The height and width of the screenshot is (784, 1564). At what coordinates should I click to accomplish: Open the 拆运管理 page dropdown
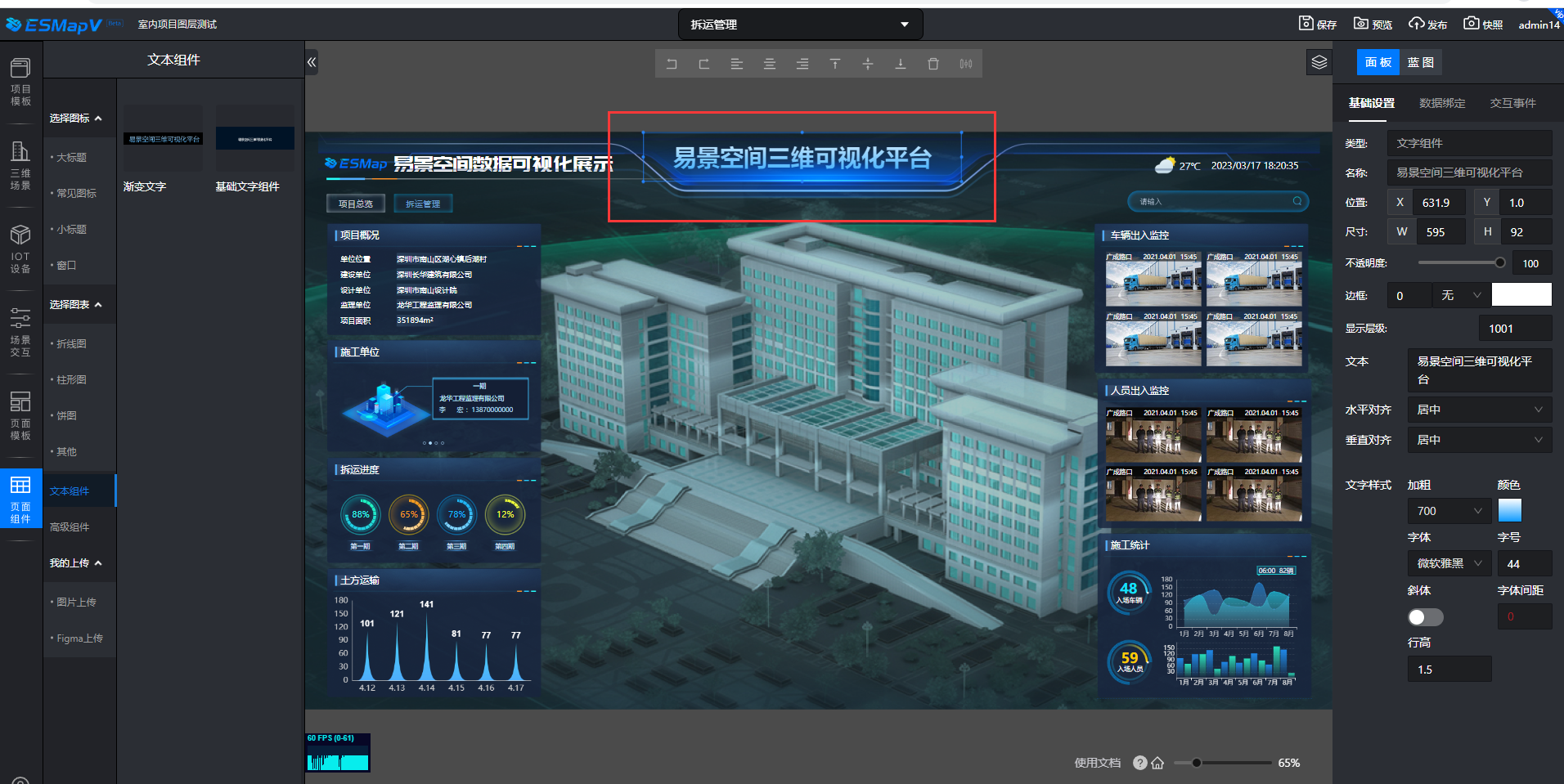coord(800,25)
